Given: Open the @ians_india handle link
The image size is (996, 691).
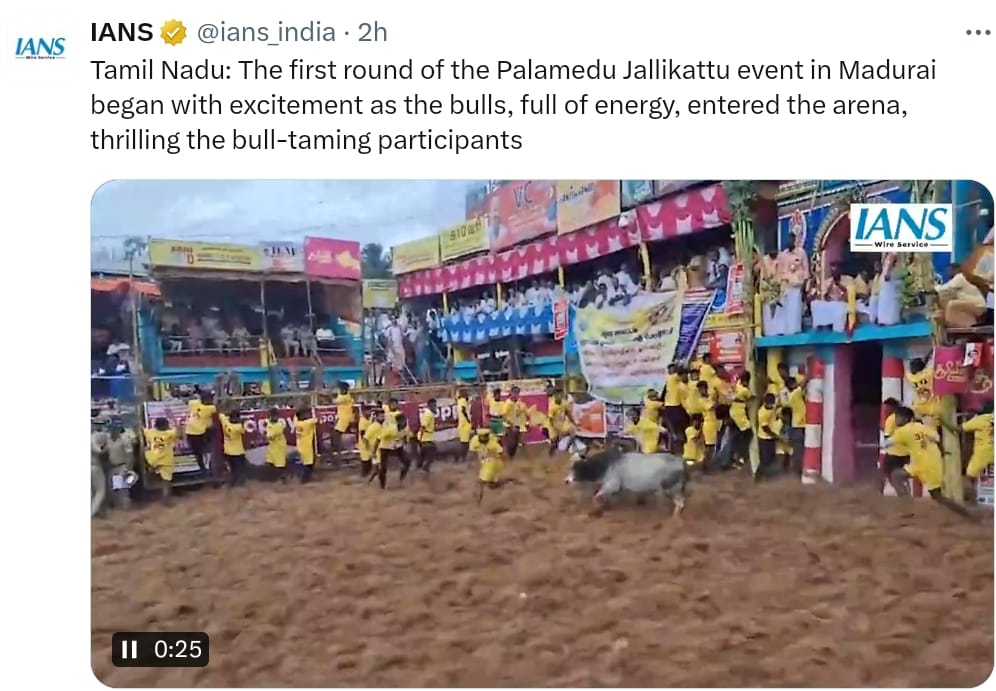Looking at the screenshot, I should (x=266, y=32).
